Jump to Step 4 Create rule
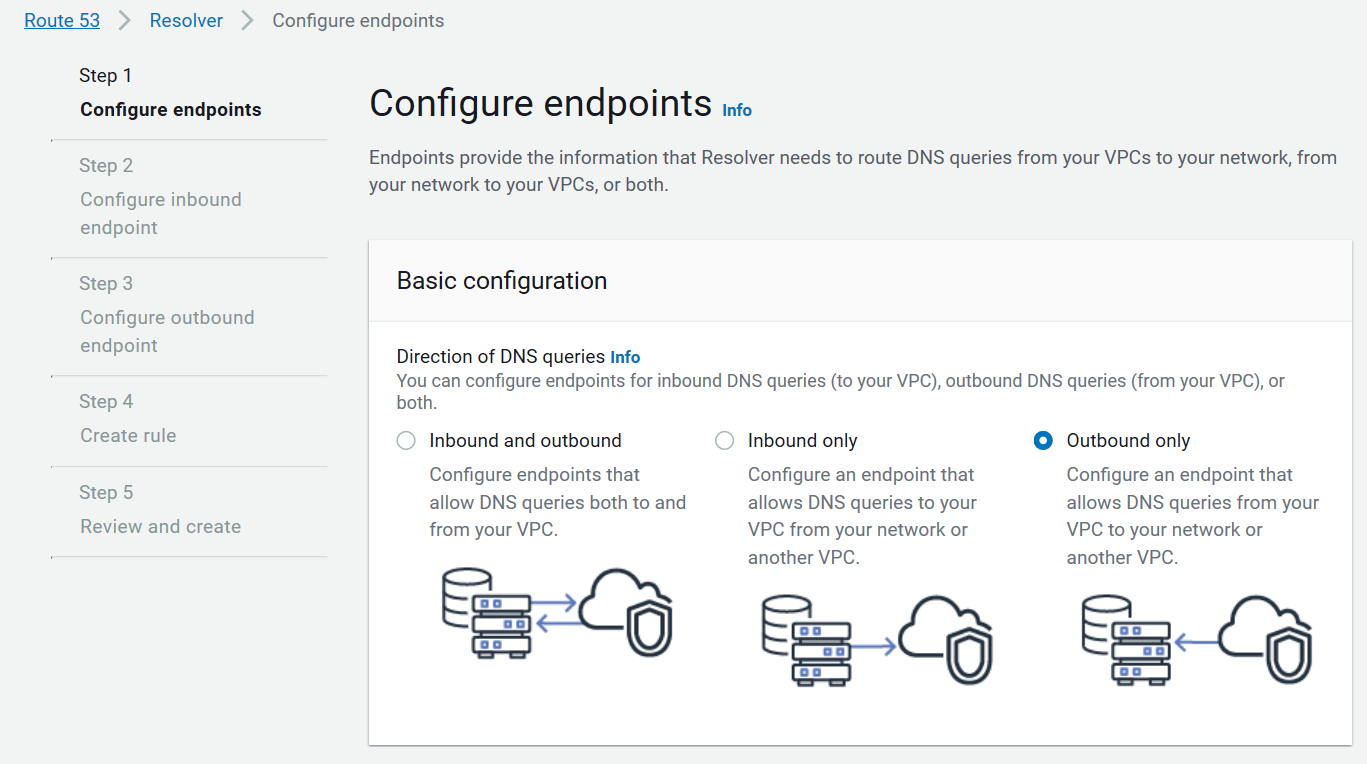 (128, 436)
